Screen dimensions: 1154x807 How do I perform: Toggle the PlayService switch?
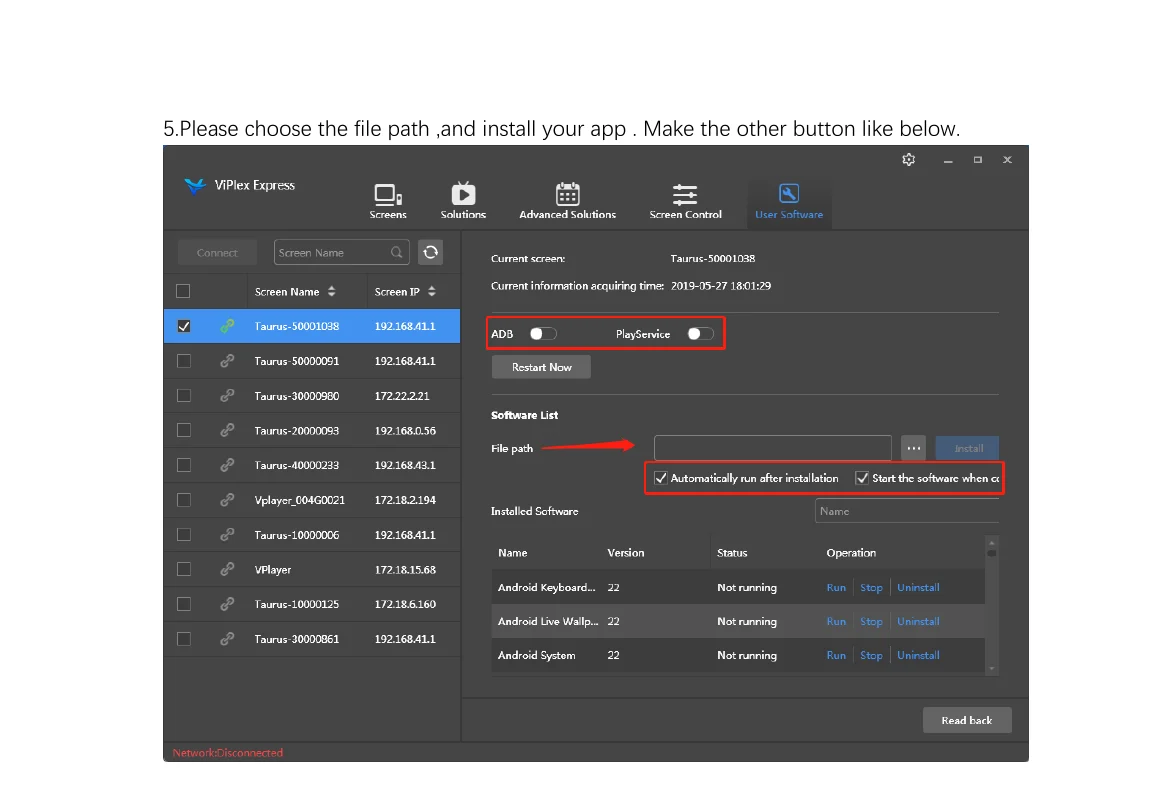[x=700, y=334]
